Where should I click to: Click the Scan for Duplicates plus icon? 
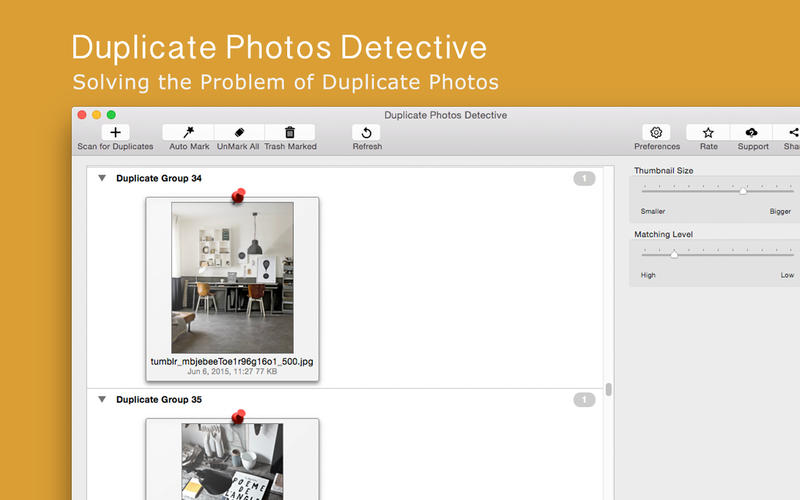coord(115,133)
